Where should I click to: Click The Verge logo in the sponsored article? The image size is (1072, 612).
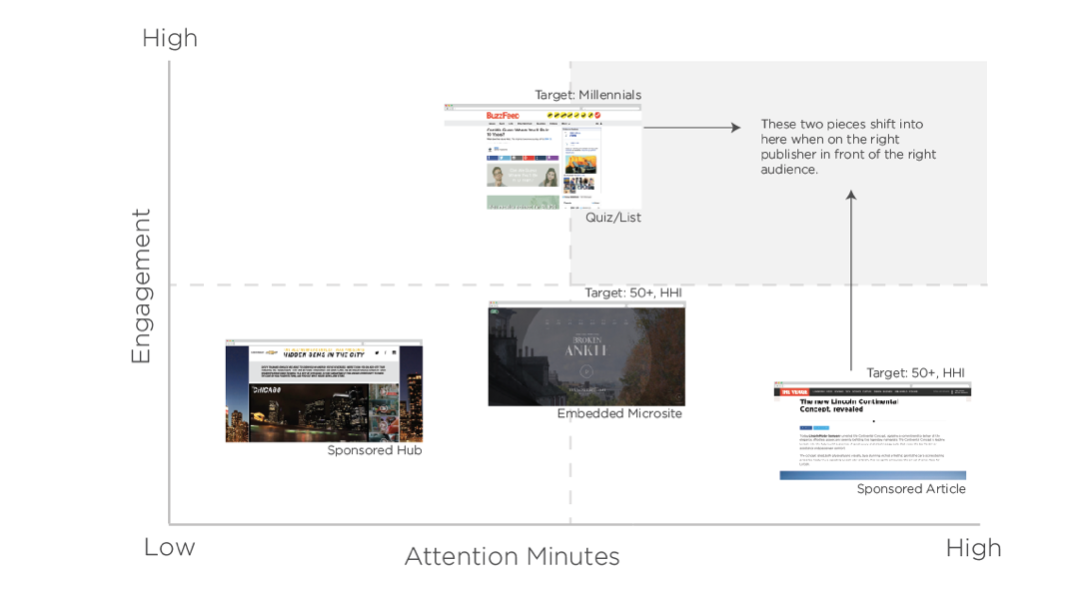(794, 392)
